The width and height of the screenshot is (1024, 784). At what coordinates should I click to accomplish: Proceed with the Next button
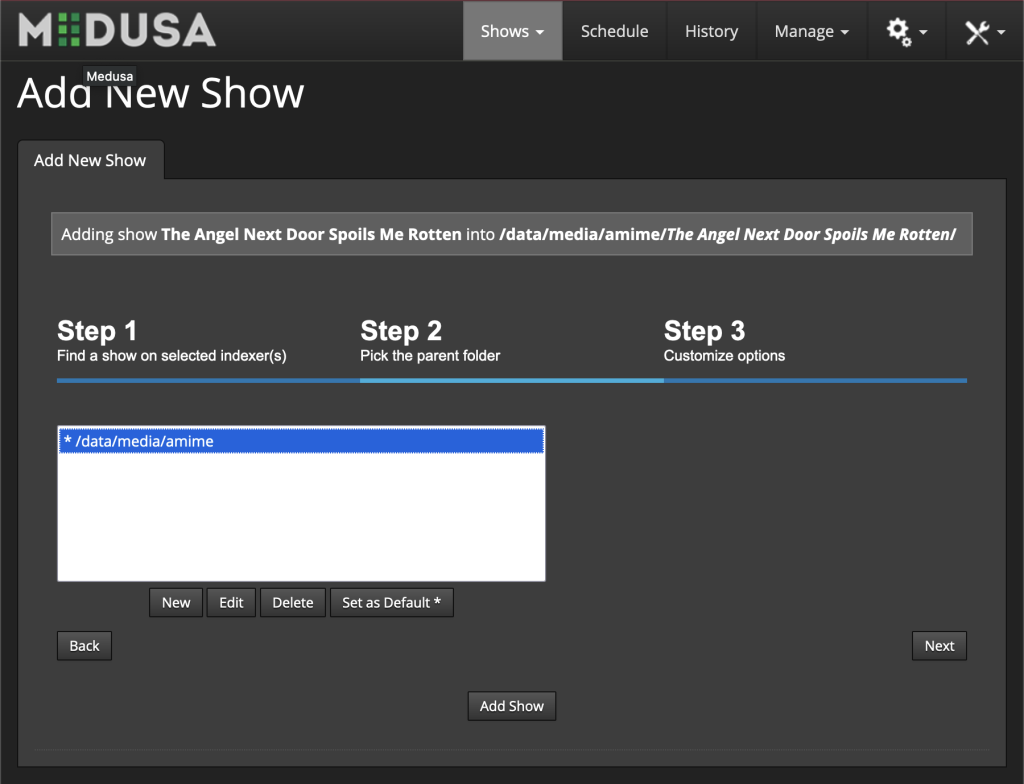point(939,645)
